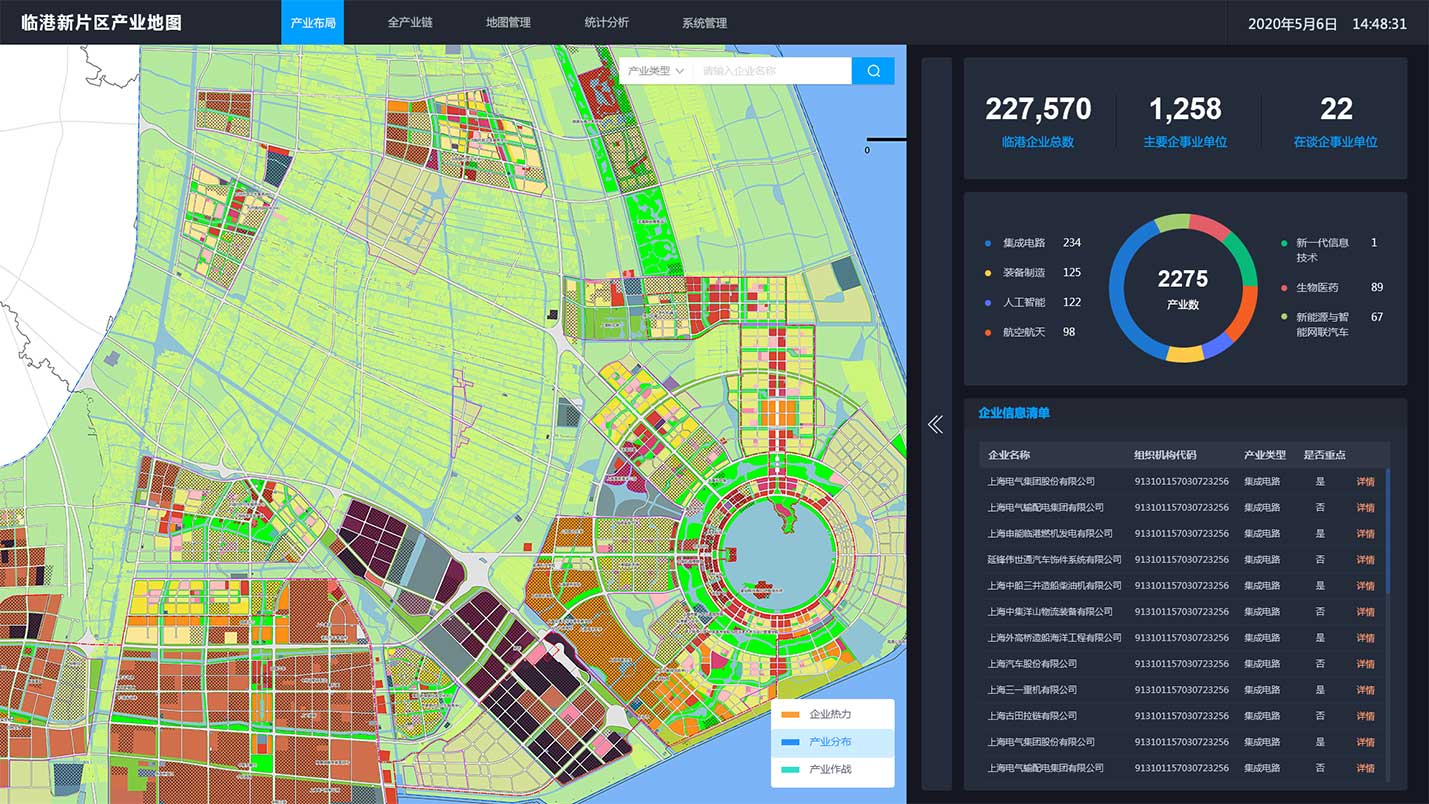Screen dimensions: 1429x804
Task: Collapse the right panel with double chevron
Action: coord(935,425)
